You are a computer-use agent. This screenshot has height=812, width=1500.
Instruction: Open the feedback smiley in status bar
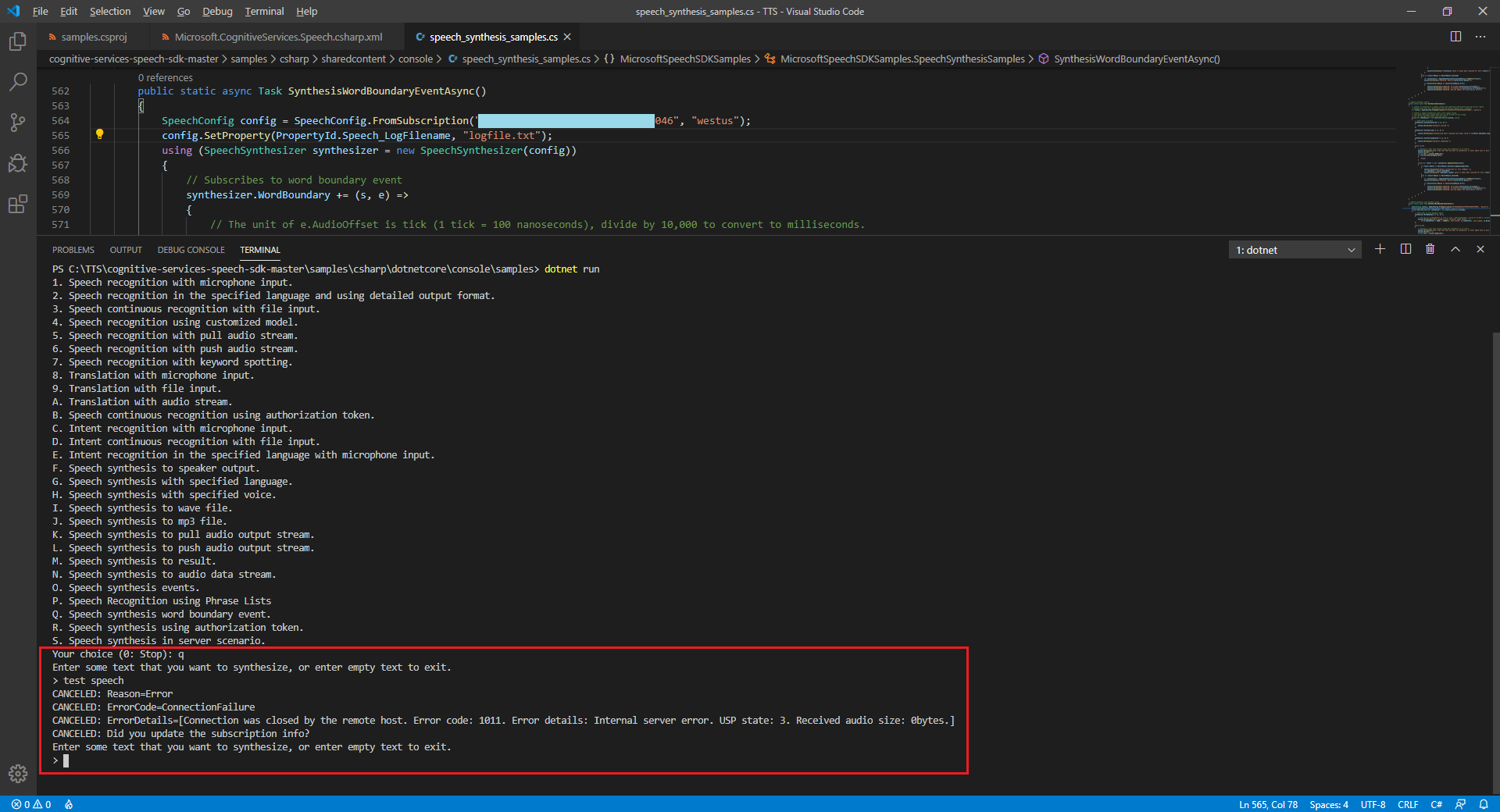(x=1460, y=804)
